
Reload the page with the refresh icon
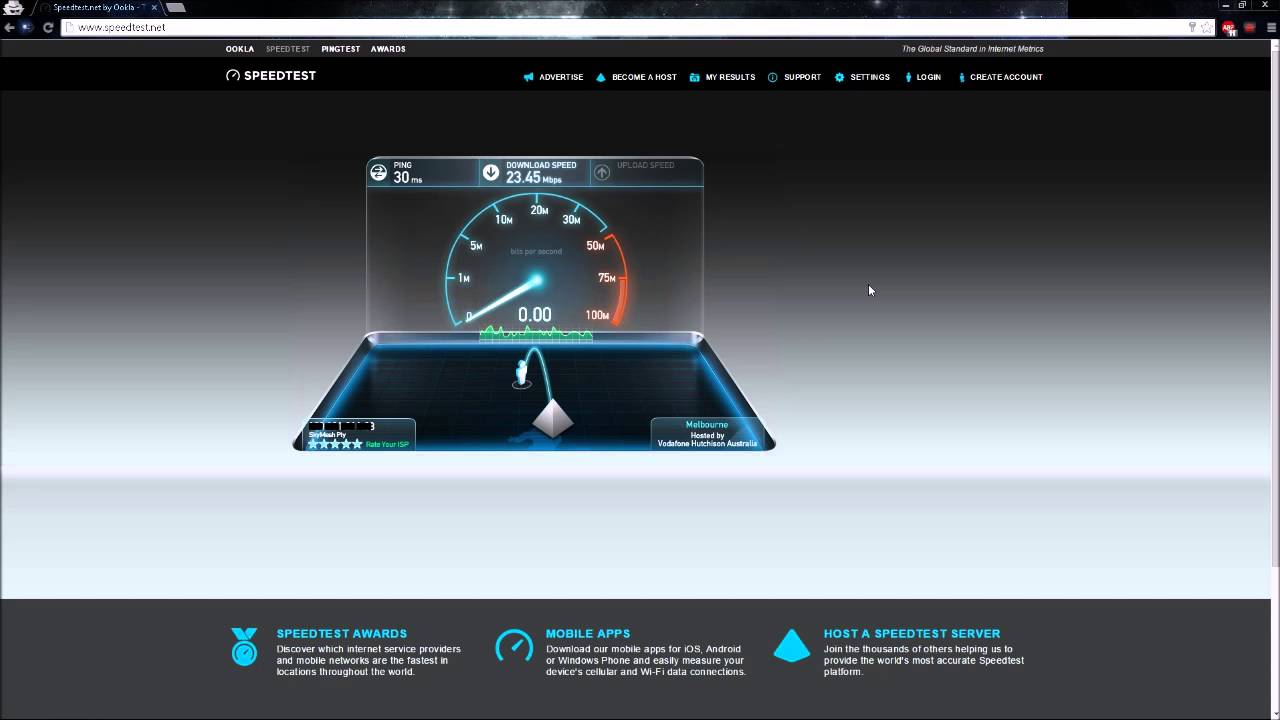pyautogui.click(x=47, y=27)
